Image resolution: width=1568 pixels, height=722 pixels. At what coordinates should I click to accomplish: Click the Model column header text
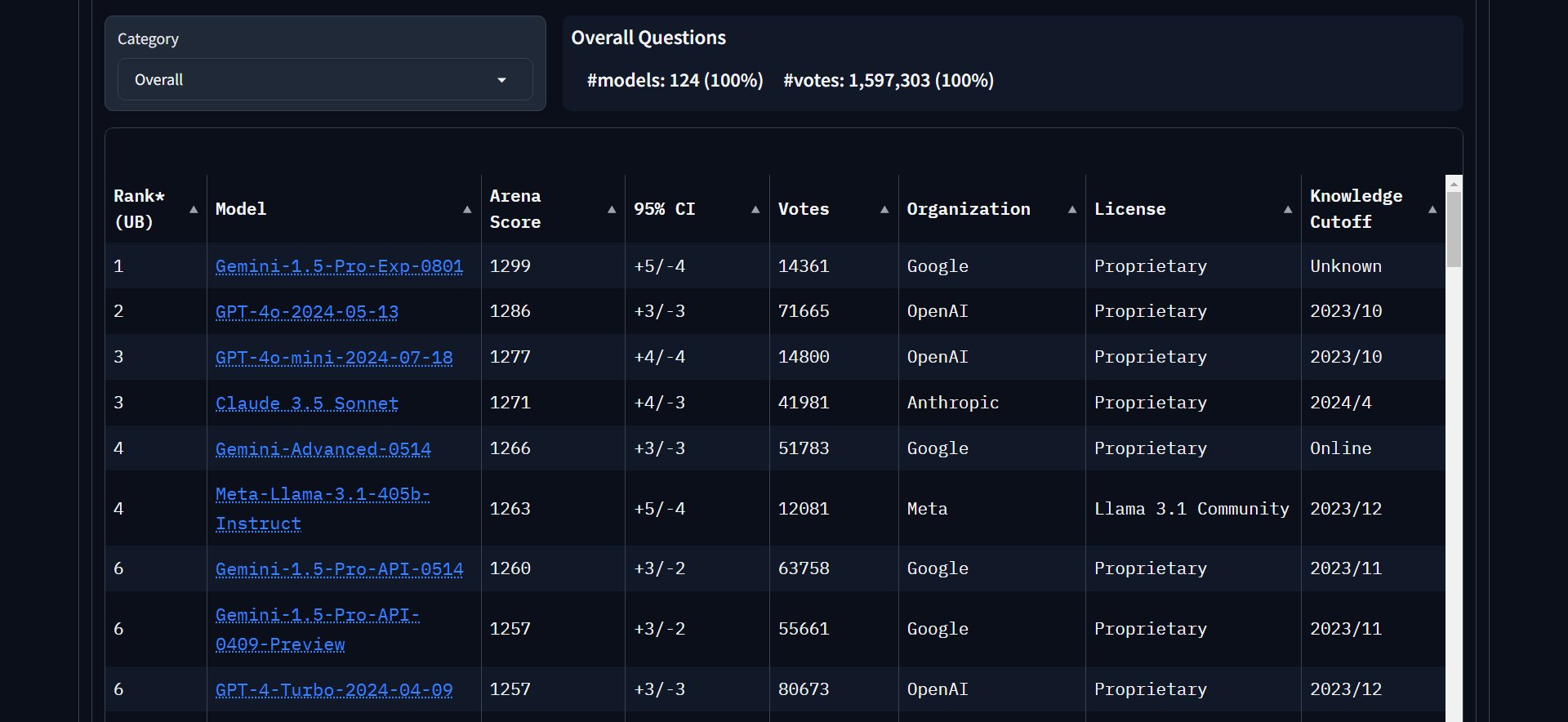tap(241, 209)
